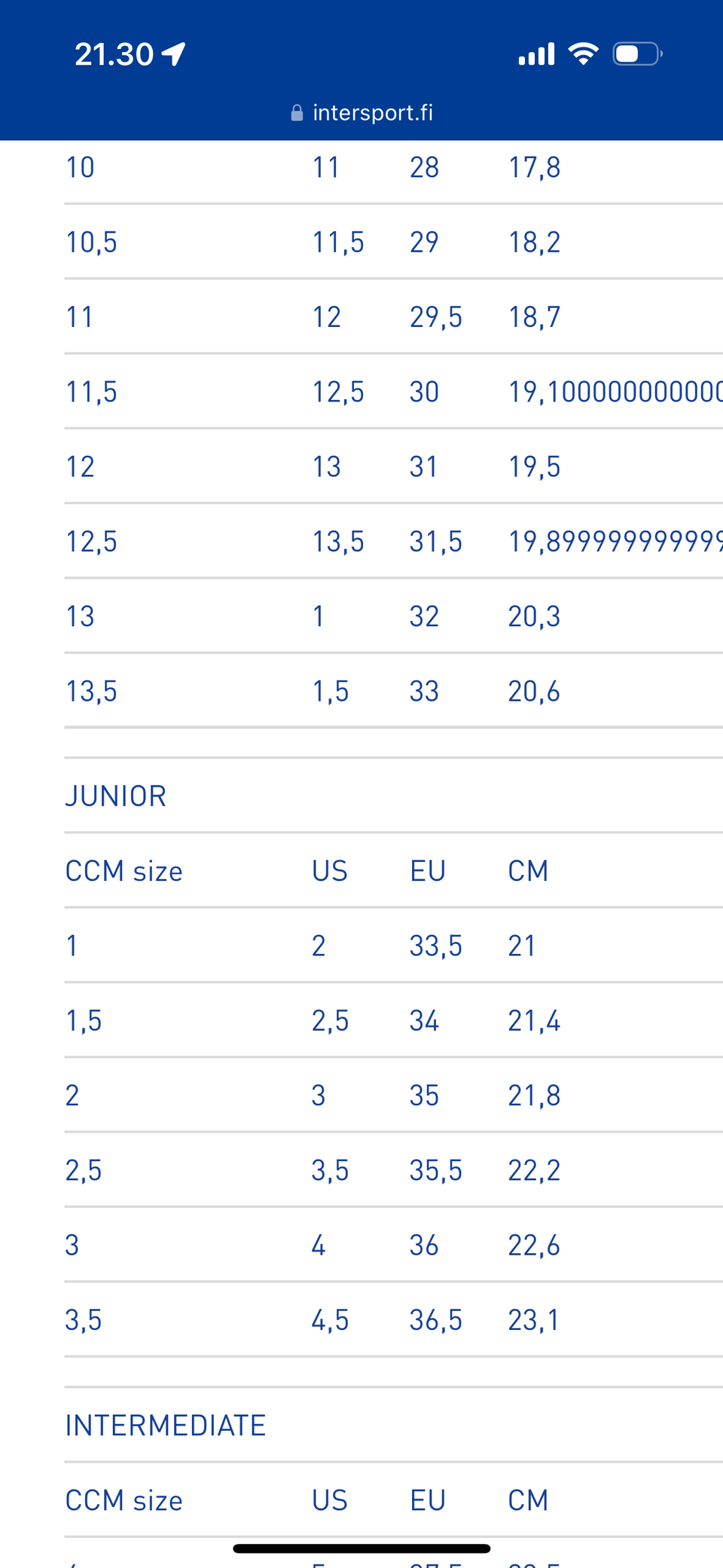Image resolution: width=723 pixels, height=1568 pixels.
Task: Select the 20,6 CM cell
Action: point(534,691)
